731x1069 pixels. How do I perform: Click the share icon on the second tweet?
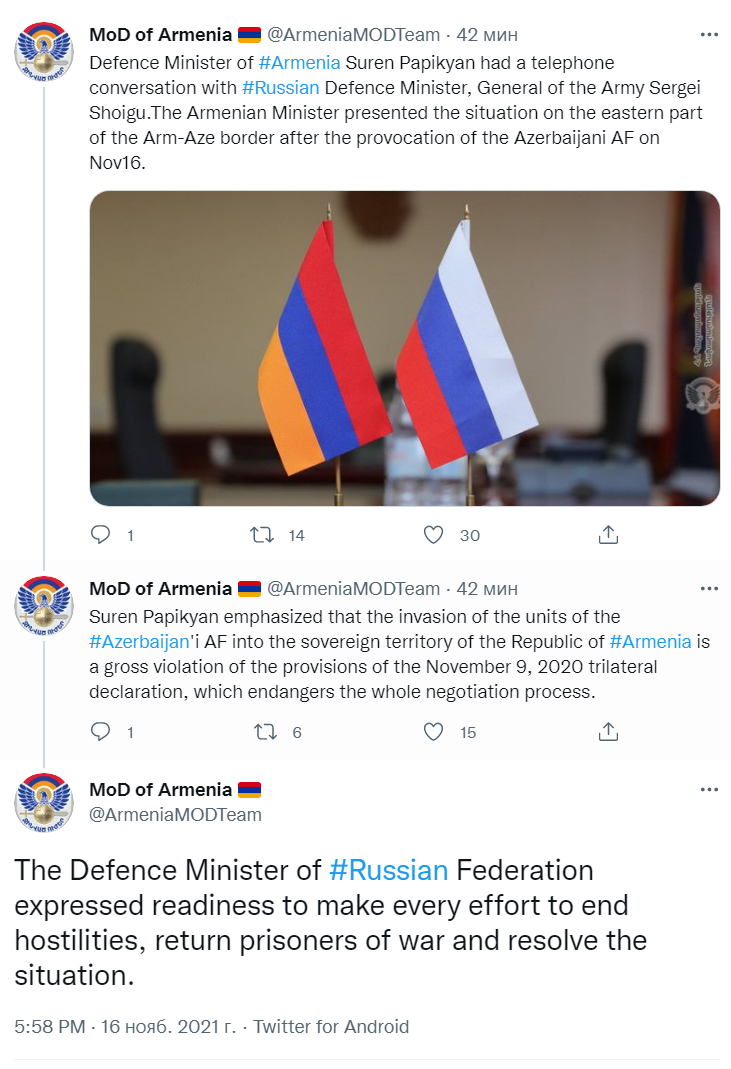point(607,732)
